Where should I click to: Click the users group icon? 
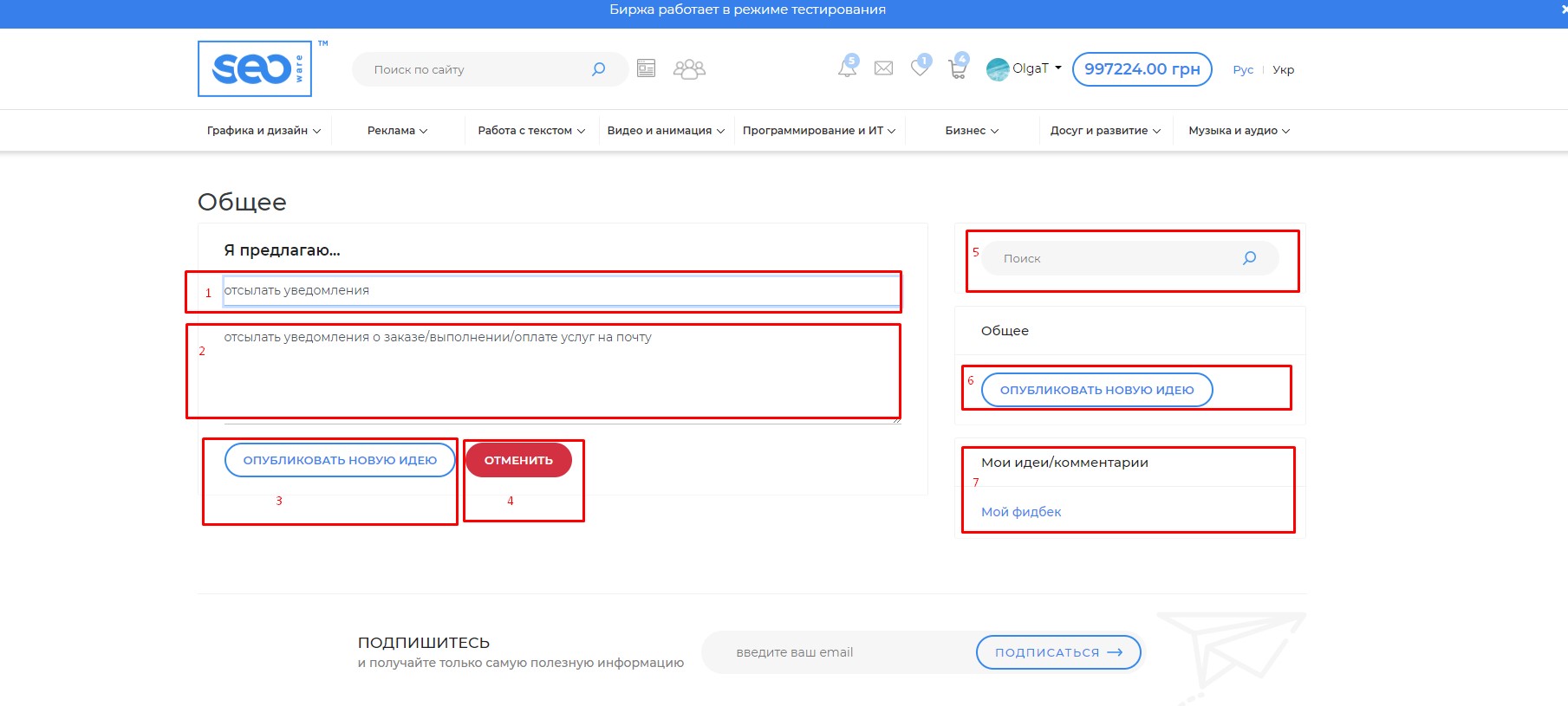coord(689,68)
